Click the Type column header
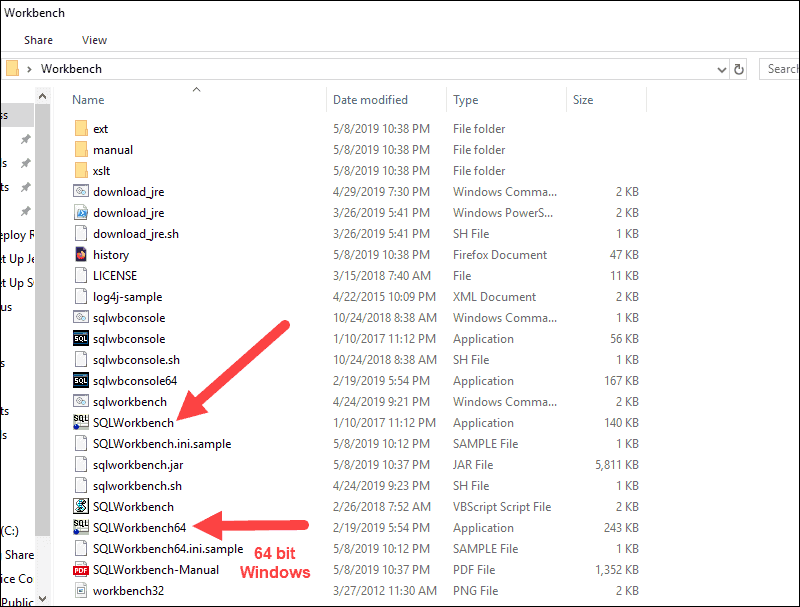Screen dimensions: 800x607 (x=465, y=100)
